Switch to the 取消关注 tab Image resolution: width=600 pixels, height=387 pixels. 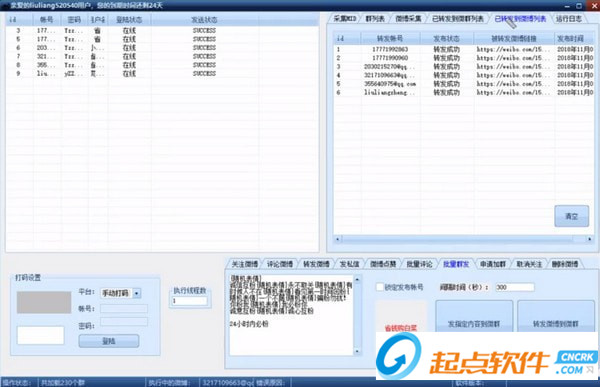pos(529,264)
